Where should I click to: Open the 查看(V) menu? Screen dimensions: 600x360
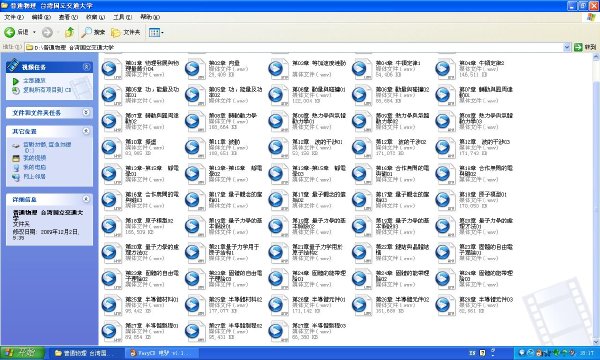tap(68, 17)
